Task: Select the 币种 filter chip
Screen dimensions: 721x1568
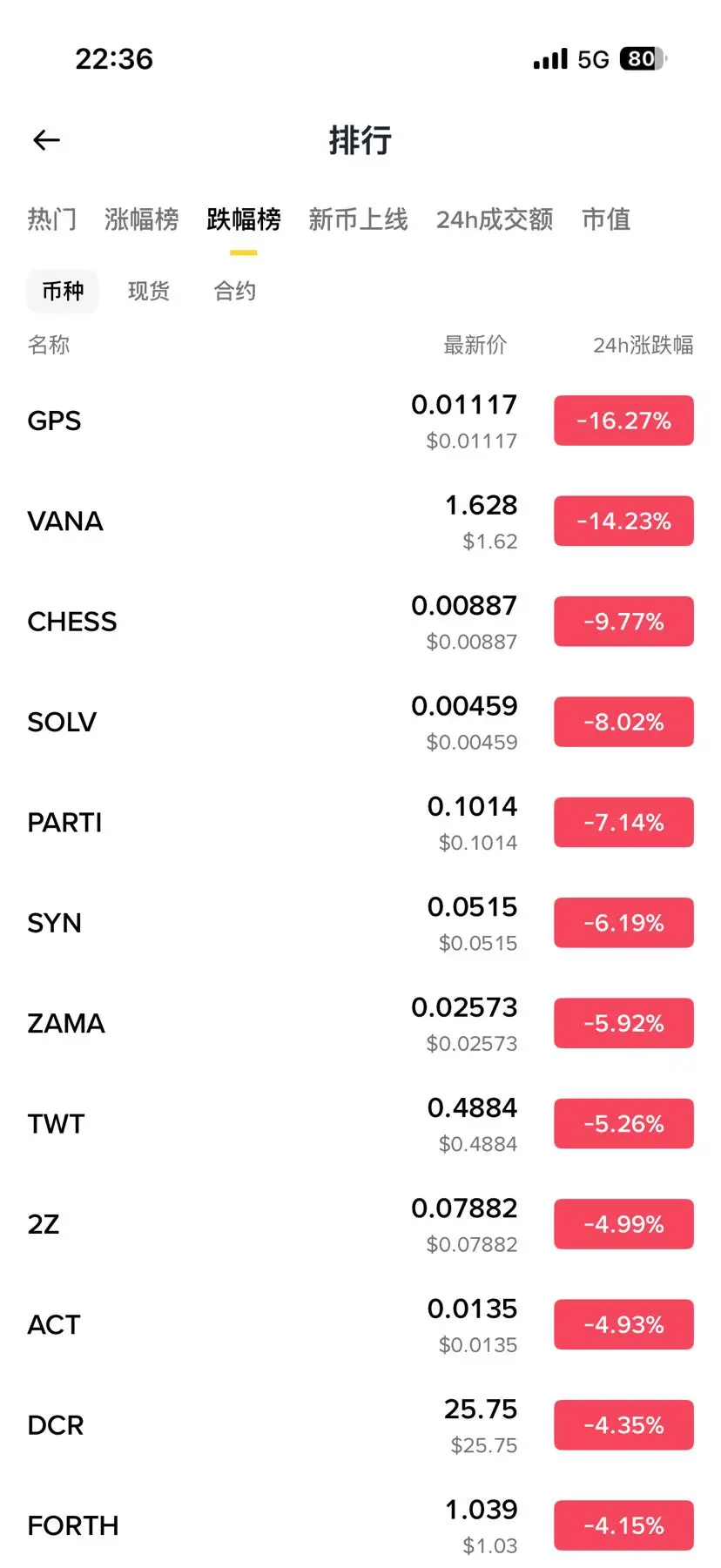Action: tap(63, 291)
